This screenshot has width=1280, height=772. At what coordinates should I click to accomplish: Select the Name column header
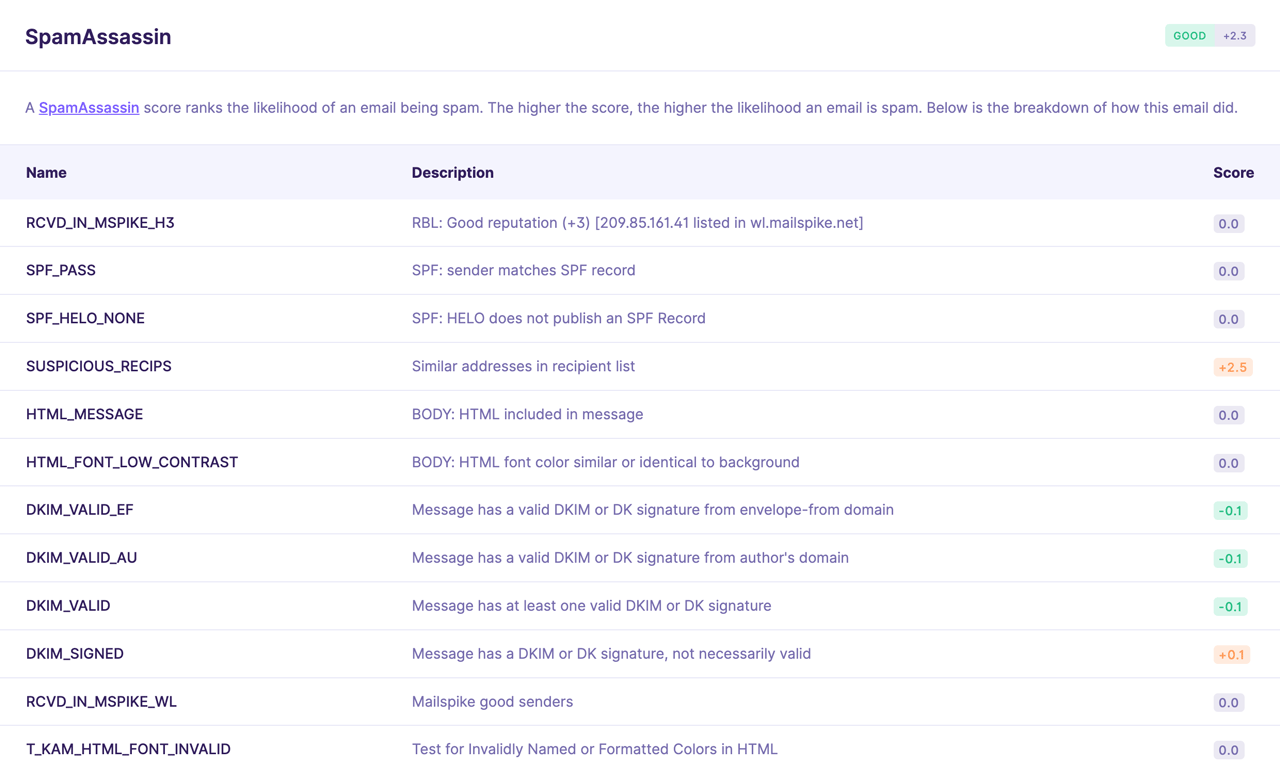[46, 172]
